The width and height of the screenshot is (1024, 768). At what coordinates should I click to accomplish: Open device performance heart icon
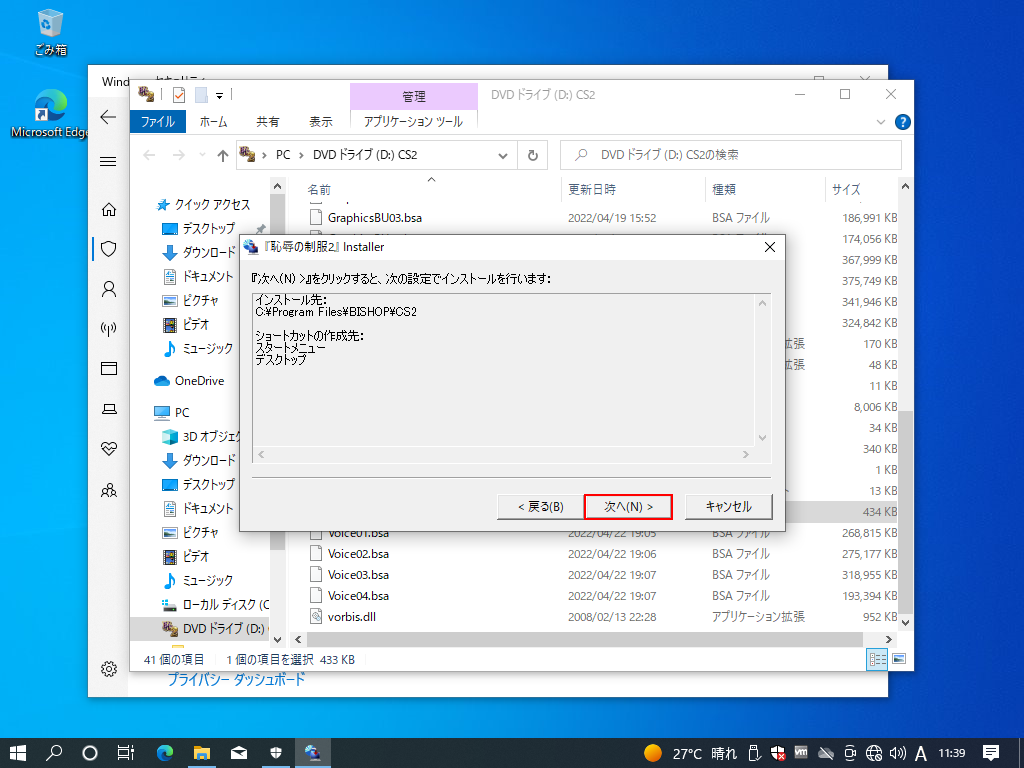[108, 449]
